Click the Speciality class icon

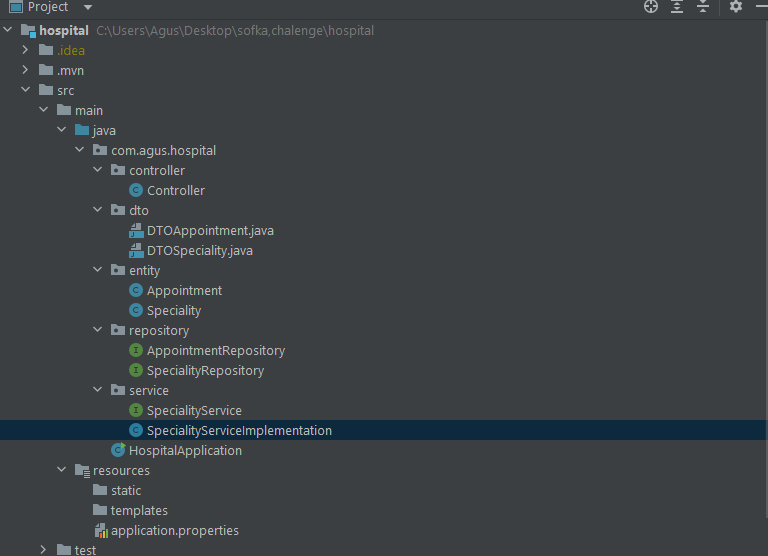click(136, 310)
